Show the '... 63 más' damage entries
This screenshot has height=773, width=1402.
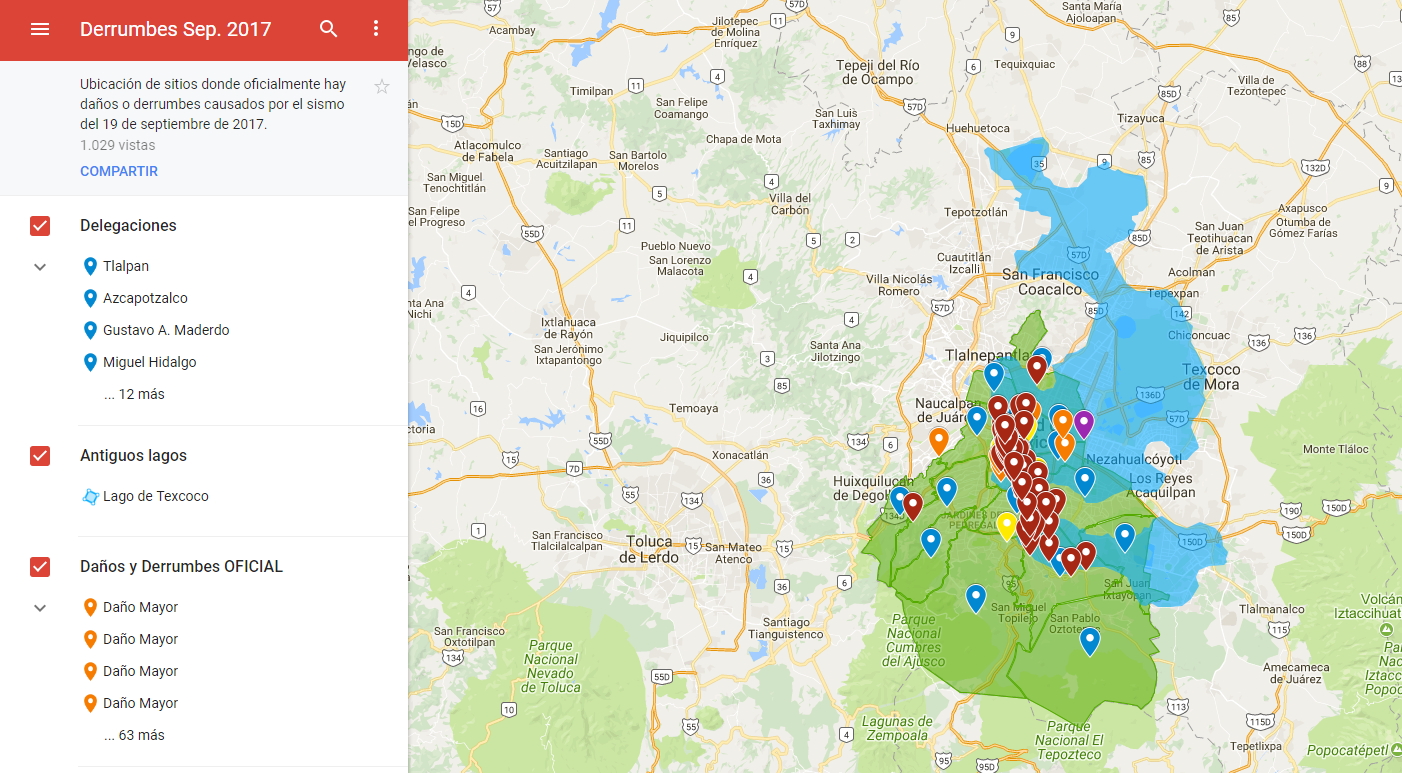click(133, 734)
